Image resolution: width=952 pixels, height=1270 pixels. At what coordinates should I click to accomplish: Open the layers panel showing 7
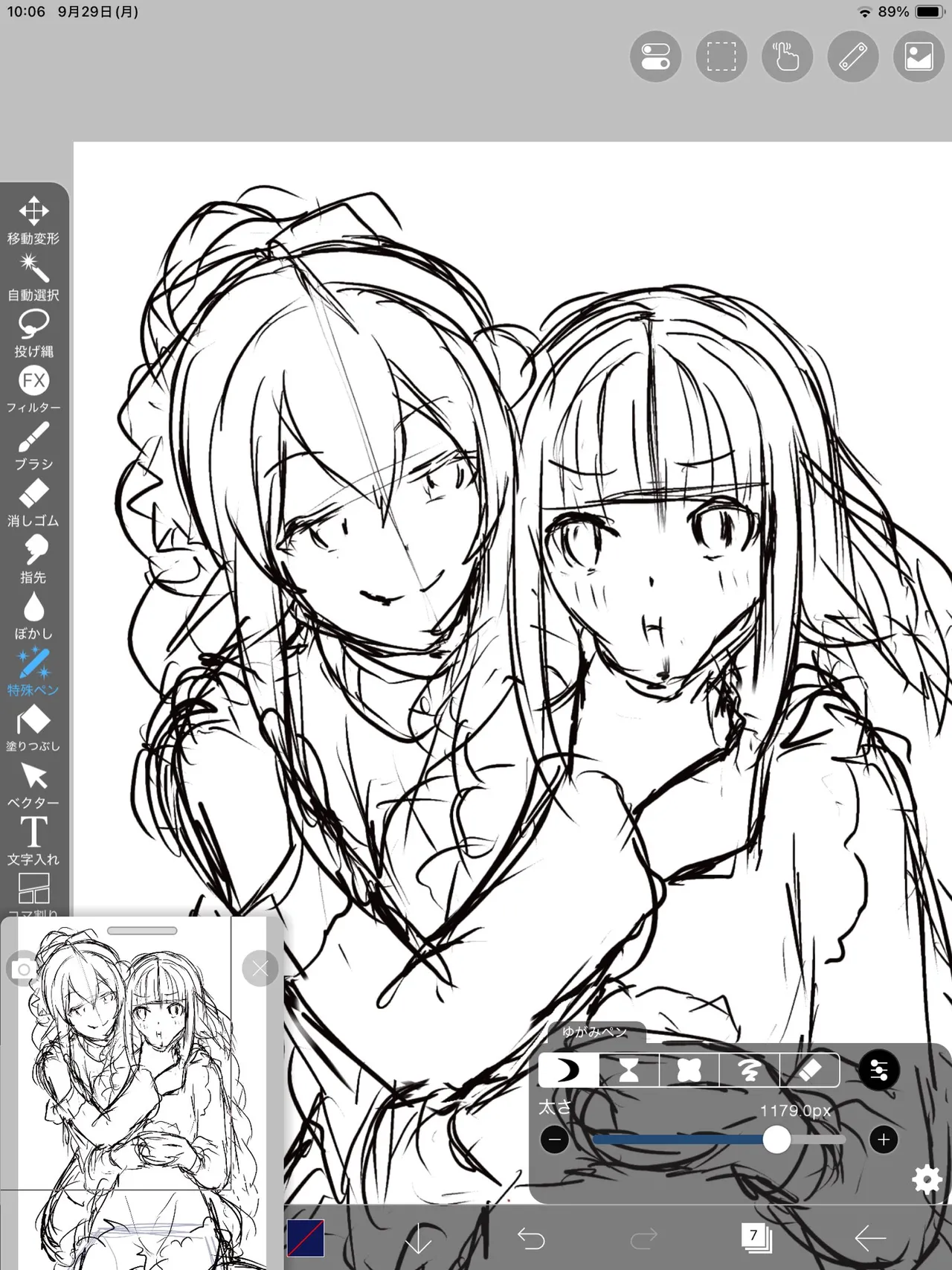[756, 1238]
